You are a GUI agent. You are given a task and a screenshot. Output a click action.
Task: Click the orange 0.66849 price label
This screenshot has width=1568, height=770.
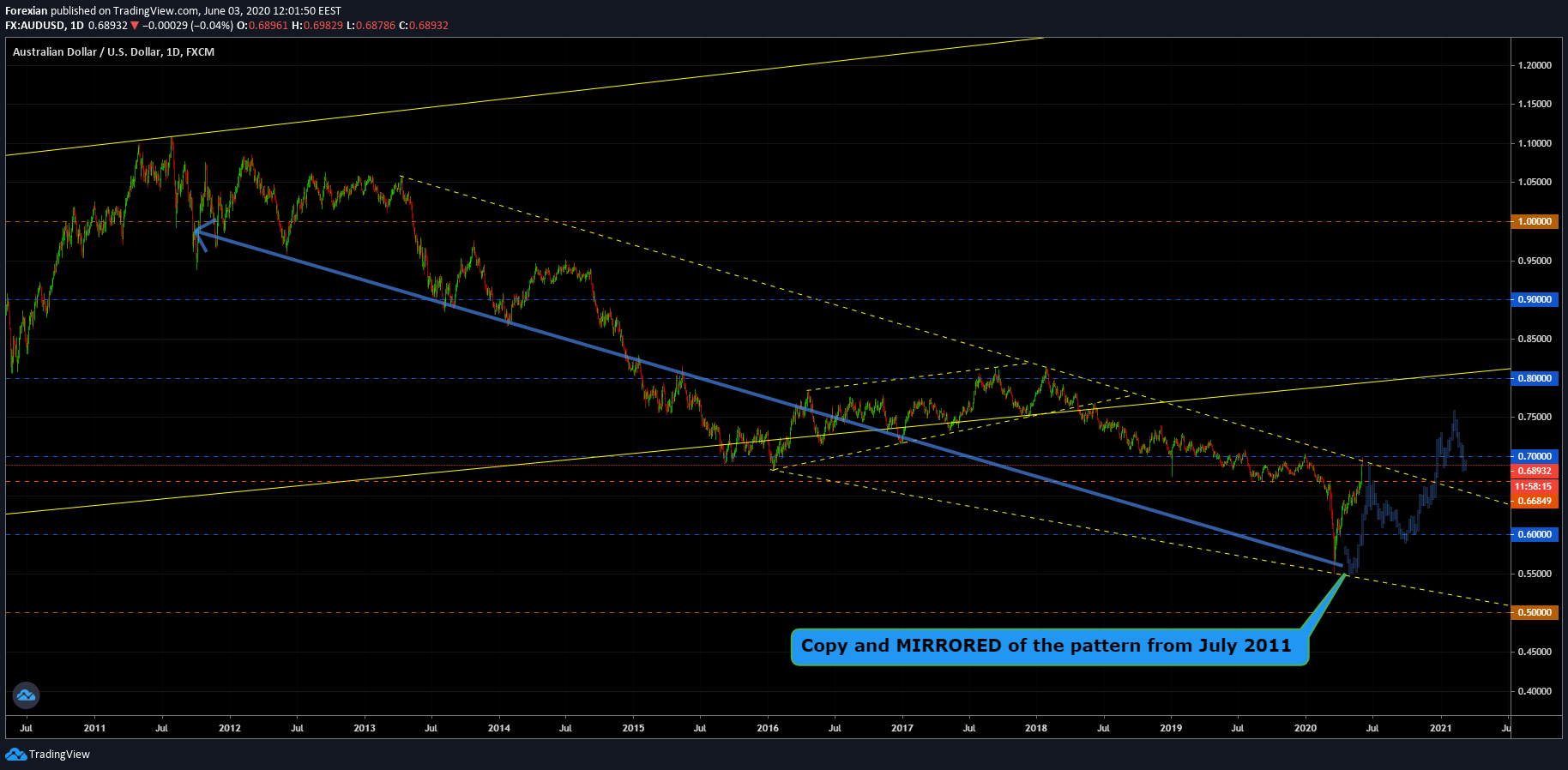click(x=1535, y=501)
